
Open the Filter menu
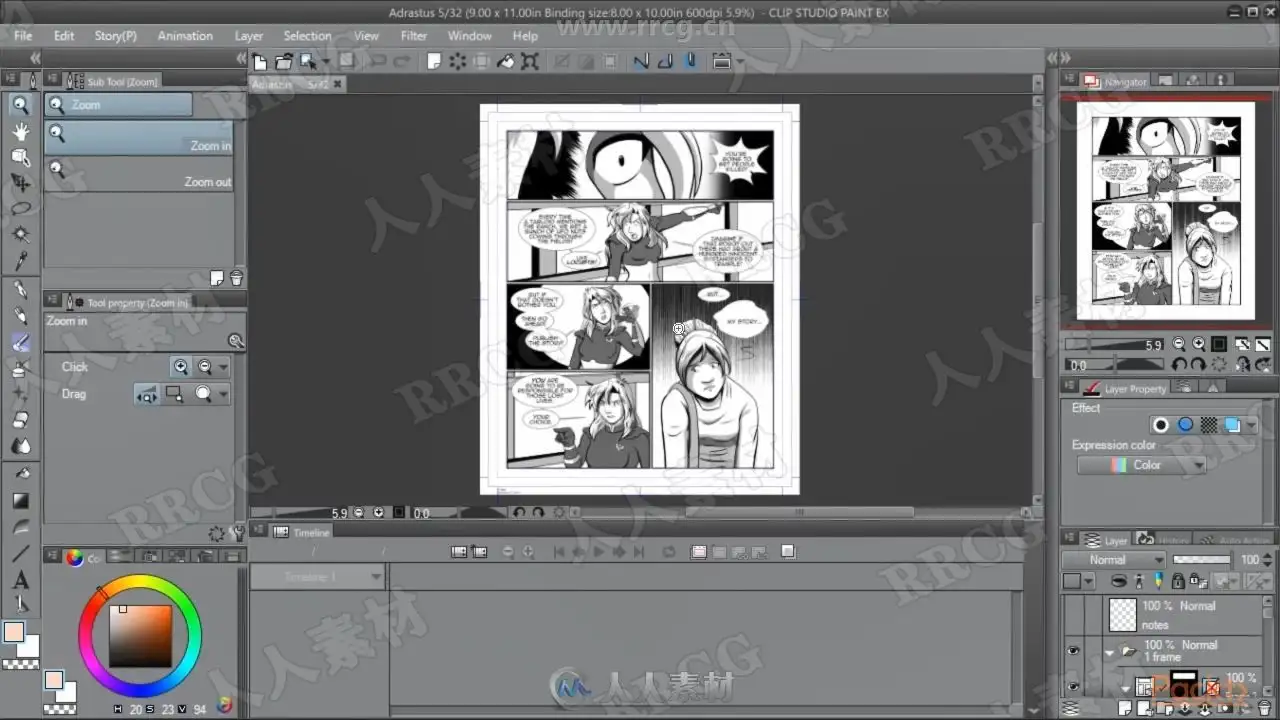tap(414, 36)
